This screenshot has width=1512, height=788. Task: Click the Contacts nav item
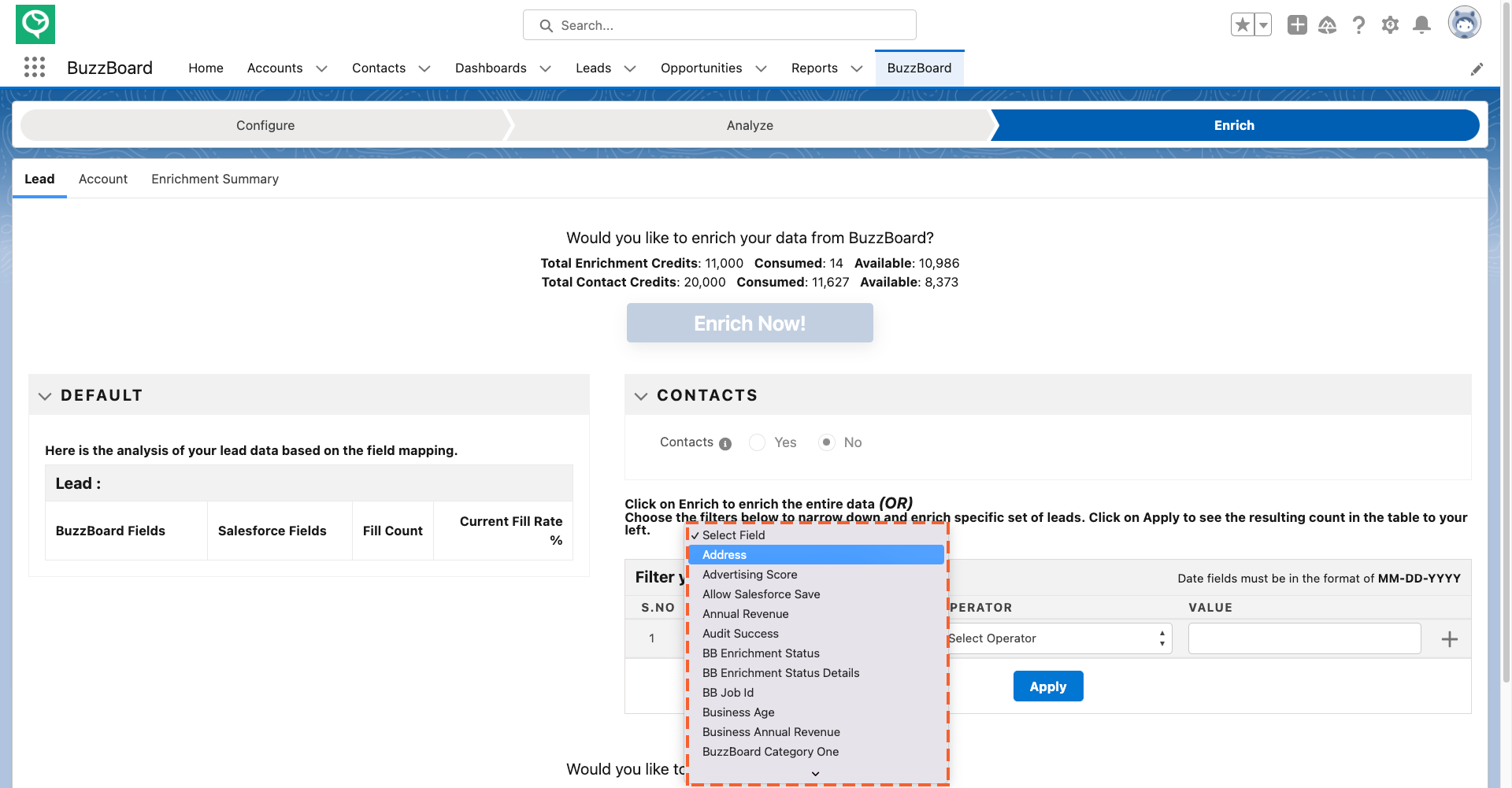[379, 68]
